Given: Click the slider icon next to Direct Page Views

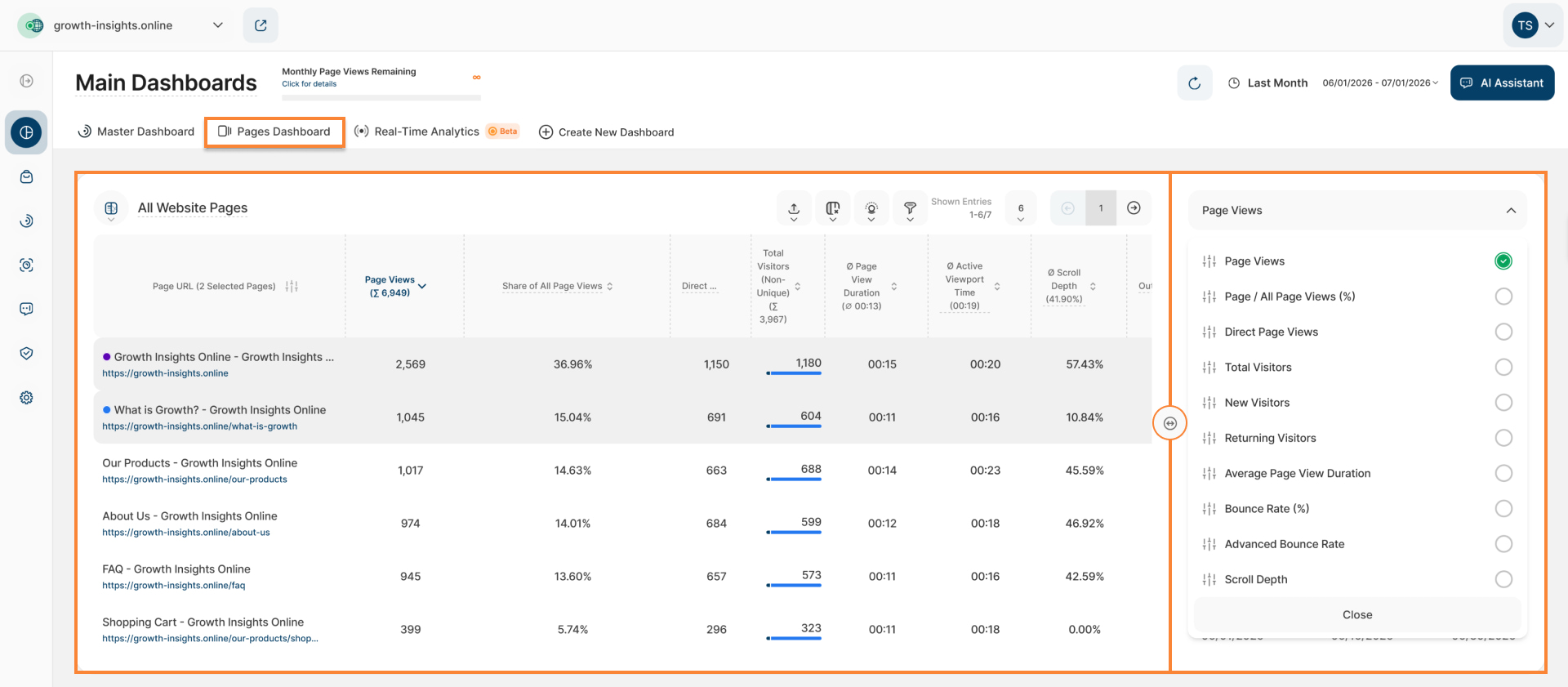Looking at the screenshot, I should click(x=1209, y=332).
